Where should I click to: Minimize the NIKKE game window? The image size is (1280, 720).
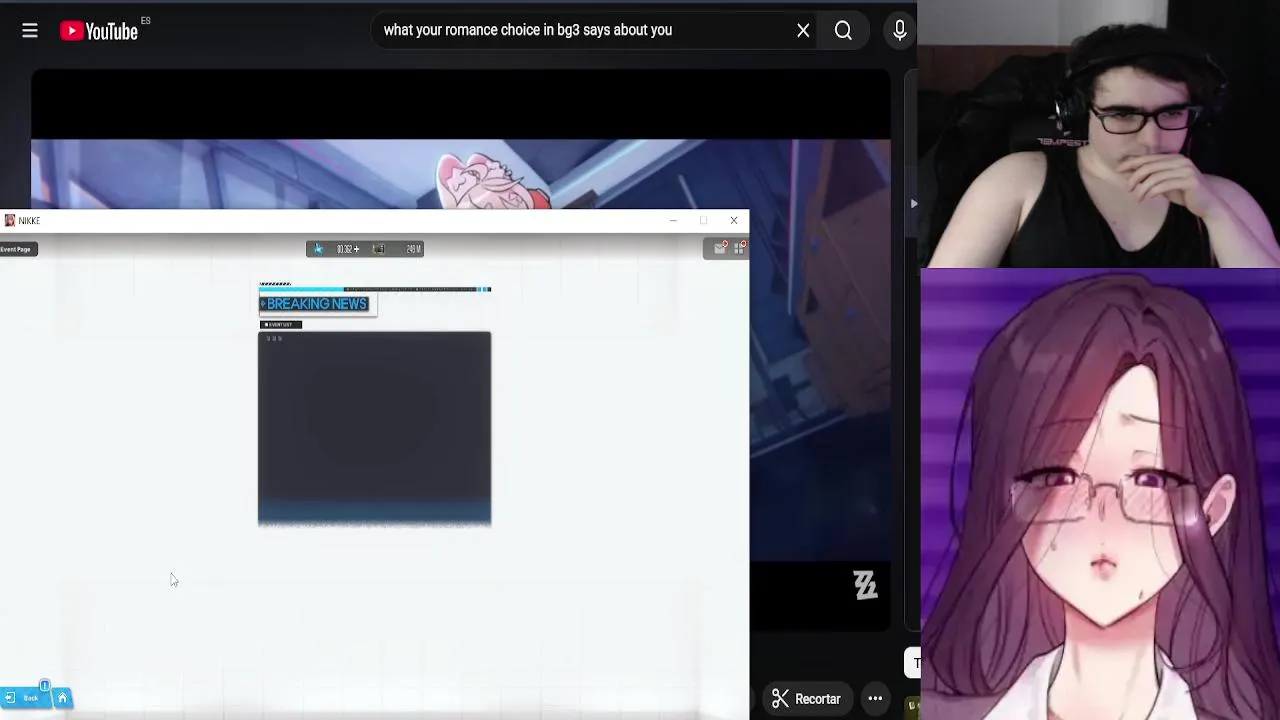tap(673, 220)
